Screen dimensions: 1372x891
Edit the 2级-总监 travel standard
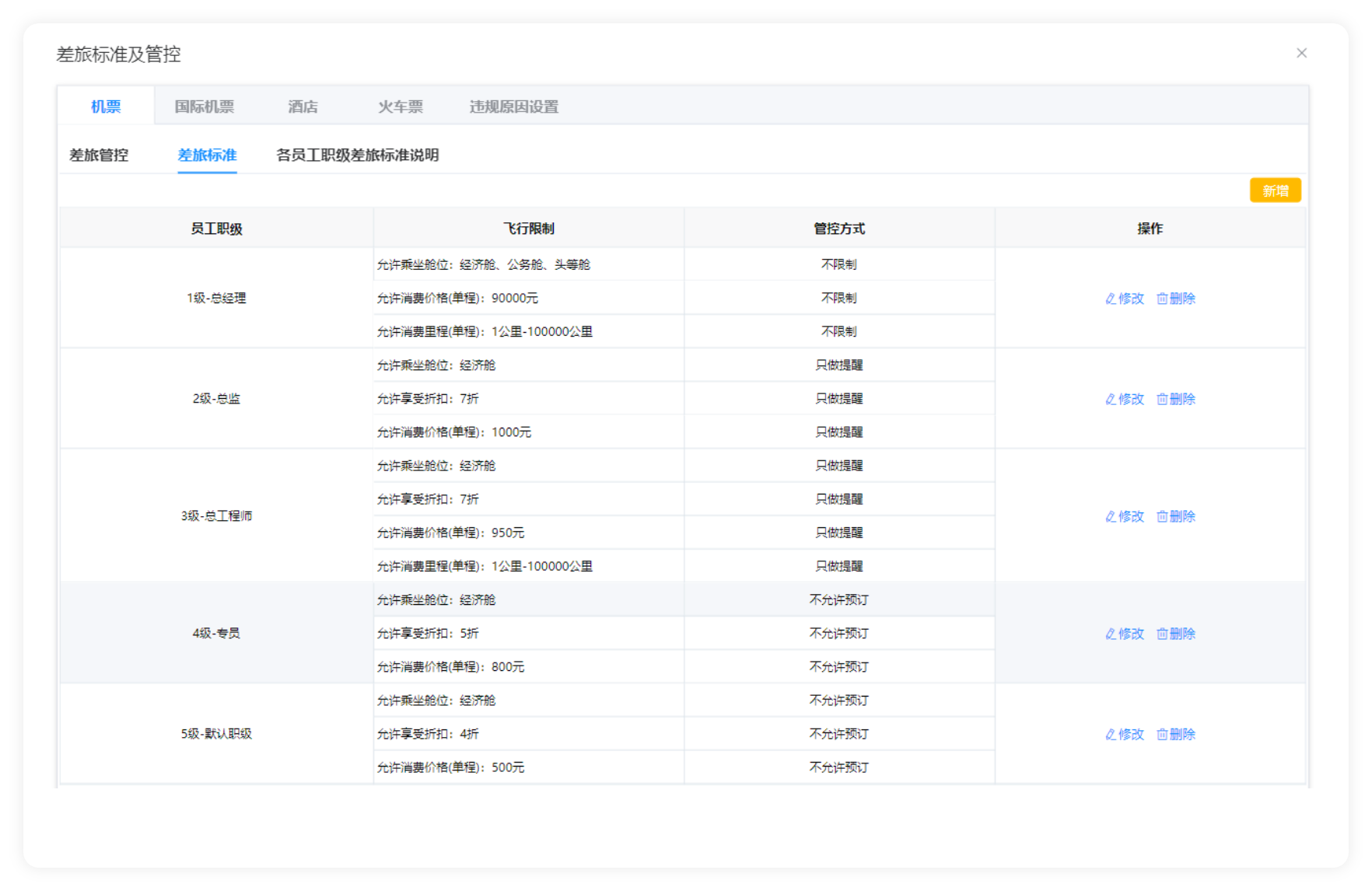click(x=1125, y=399)
